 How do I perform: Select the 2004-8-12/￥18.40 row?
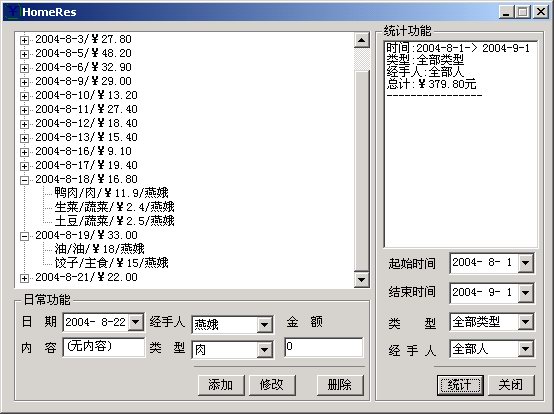86,123
